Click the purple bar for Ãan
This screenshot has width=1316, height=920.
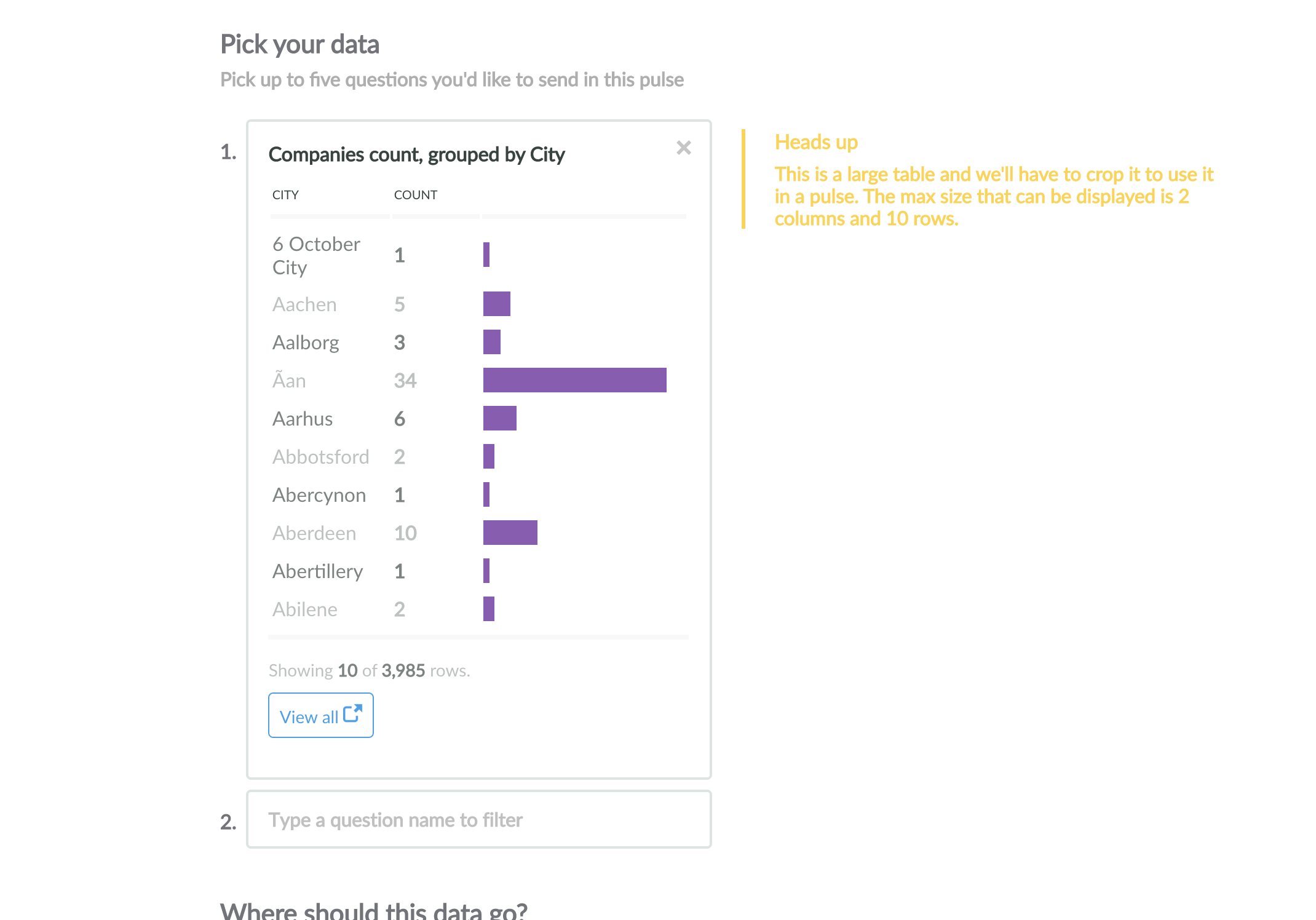574,380
